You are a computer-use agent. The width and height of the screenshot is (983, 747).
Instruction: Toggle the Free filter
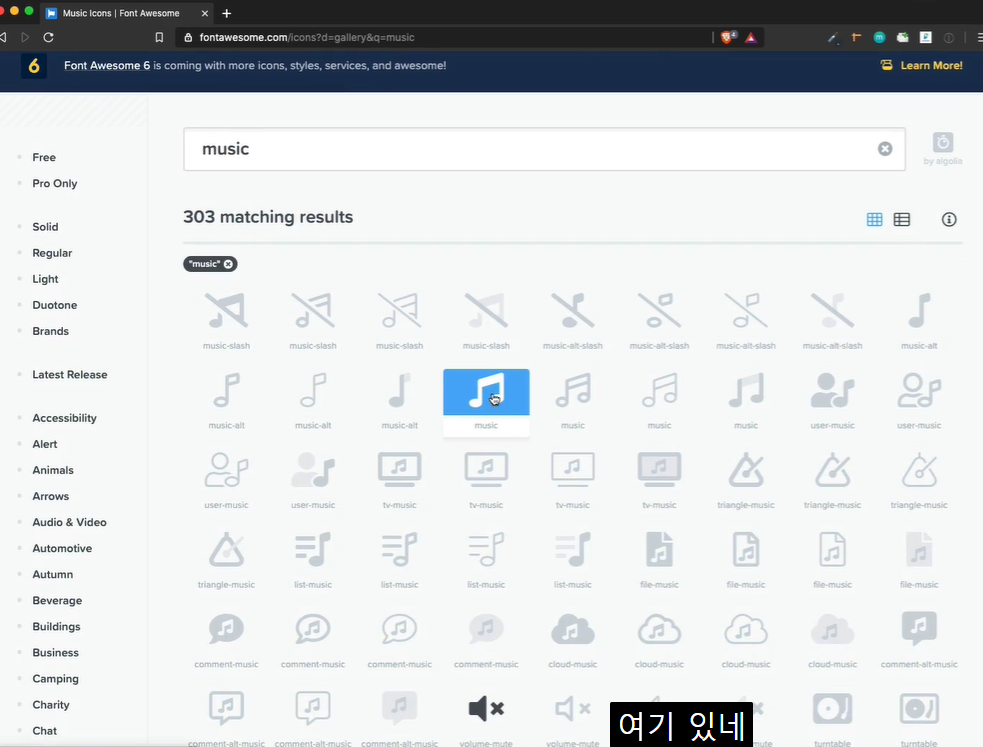pos(44,157)
